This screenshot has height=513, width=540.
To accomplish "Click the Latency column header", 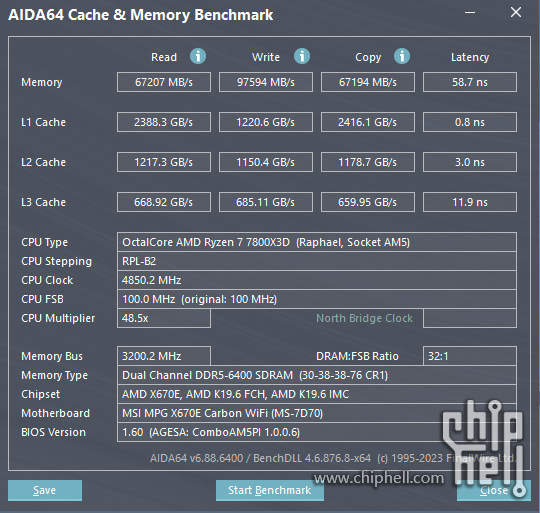I will click(470, 57).
